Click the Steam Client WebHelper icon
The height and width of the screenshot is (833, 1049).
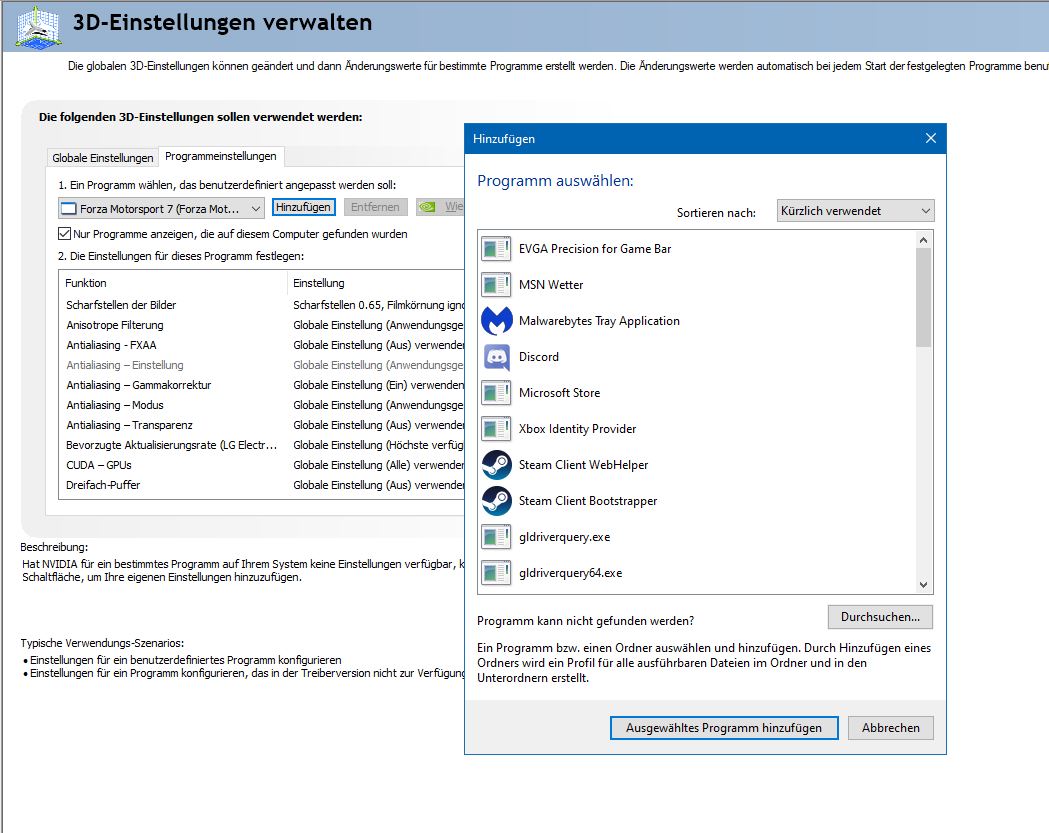coord(496,465)
